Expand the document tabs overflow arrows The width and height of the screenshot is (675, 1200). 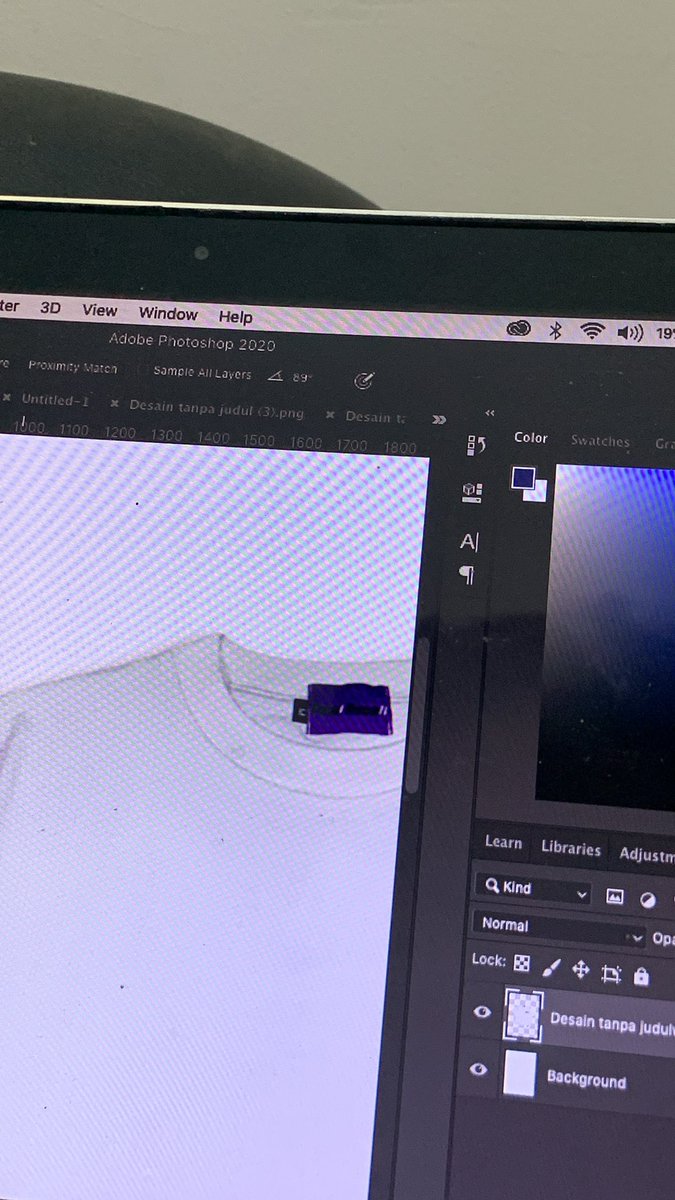(x=438, y=420)
